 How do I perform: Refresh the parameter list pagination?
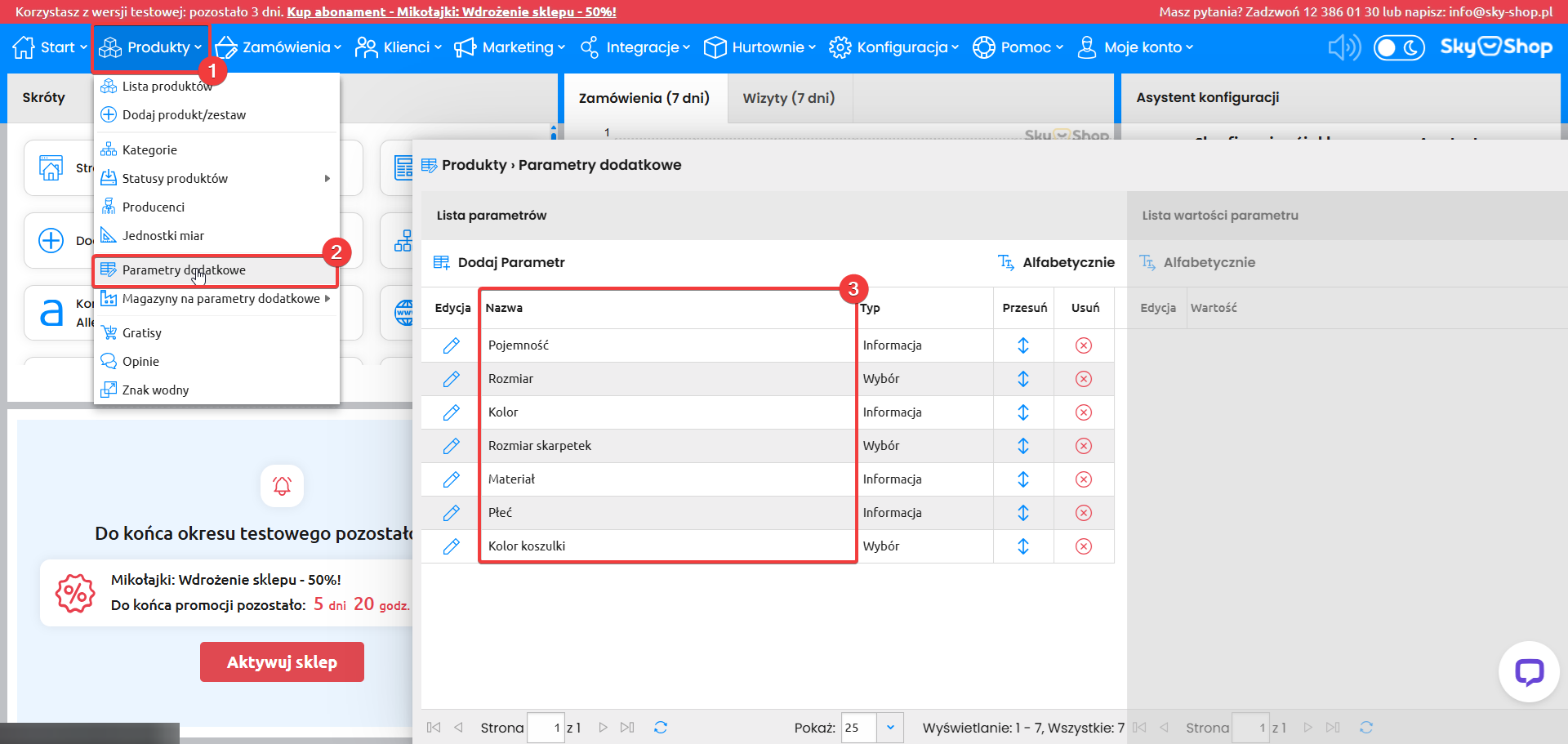point(661,727)
